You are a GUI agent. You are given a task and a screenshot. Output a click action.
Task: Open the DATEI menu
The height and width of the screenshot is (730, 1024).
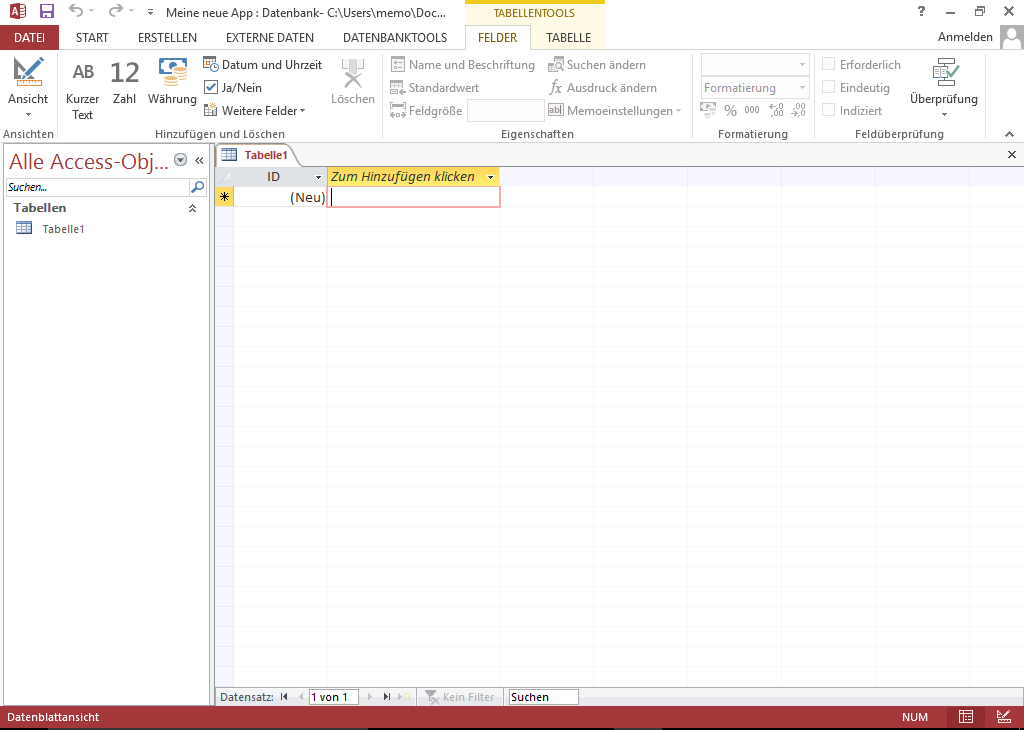click(29, 38)
